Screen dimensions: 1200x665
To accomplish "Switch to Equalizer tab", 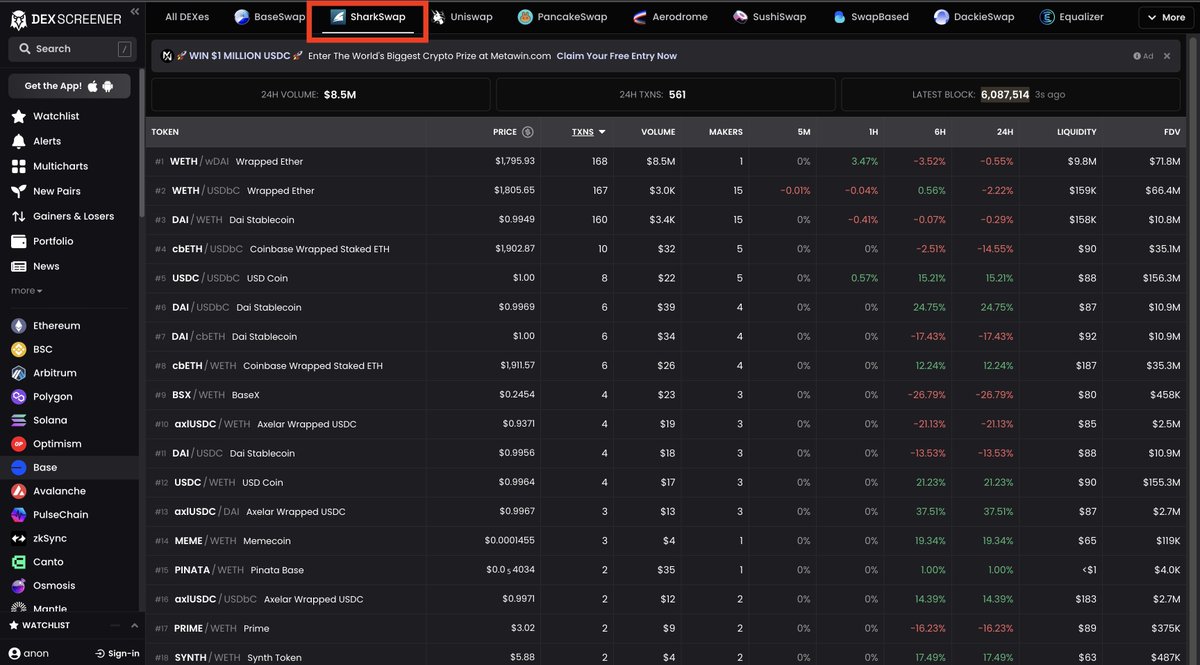I will tap(1072, 17).
